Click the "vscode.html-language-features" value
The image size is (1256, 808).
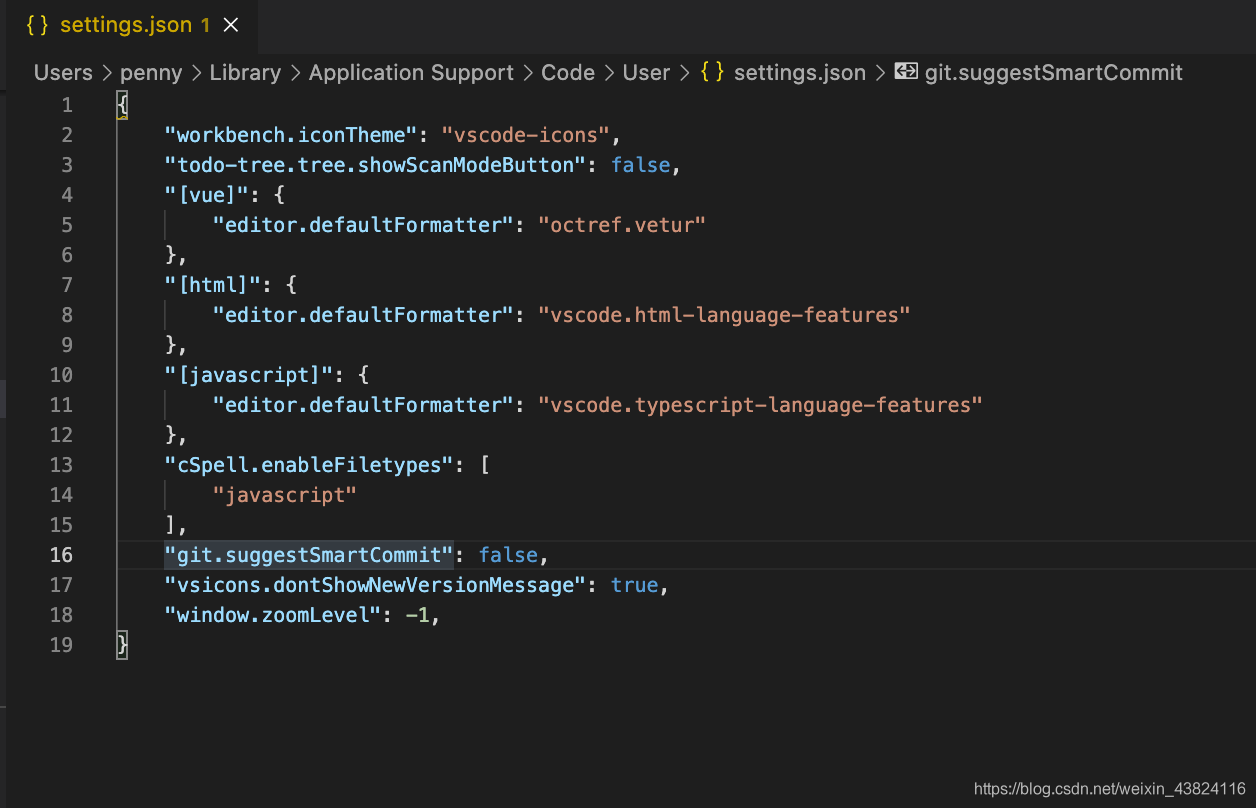725,315
